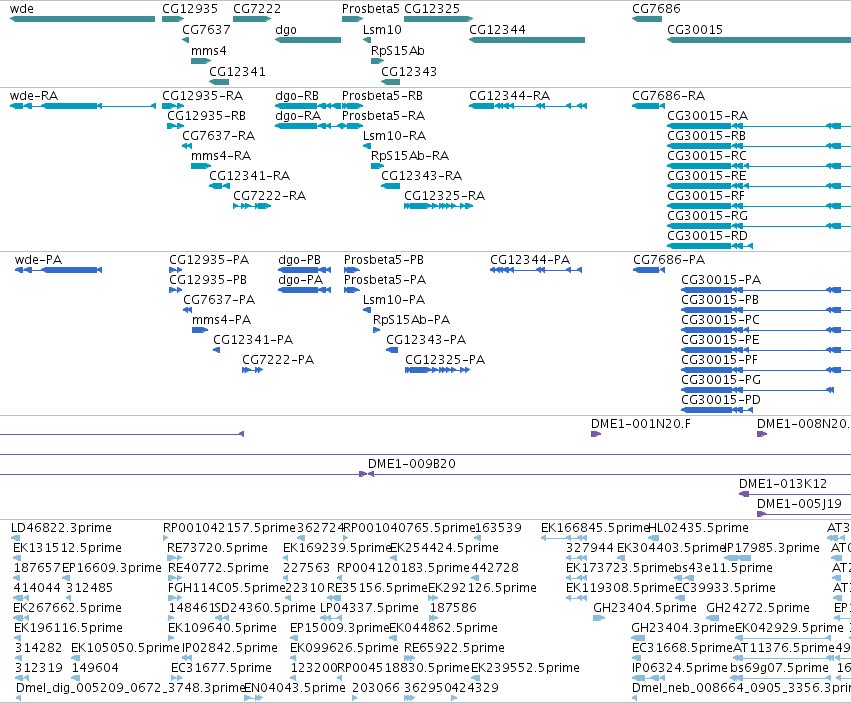851x703 pixels.
Task: Select the Prosbeta5-PA protein label
Action: 385,280
